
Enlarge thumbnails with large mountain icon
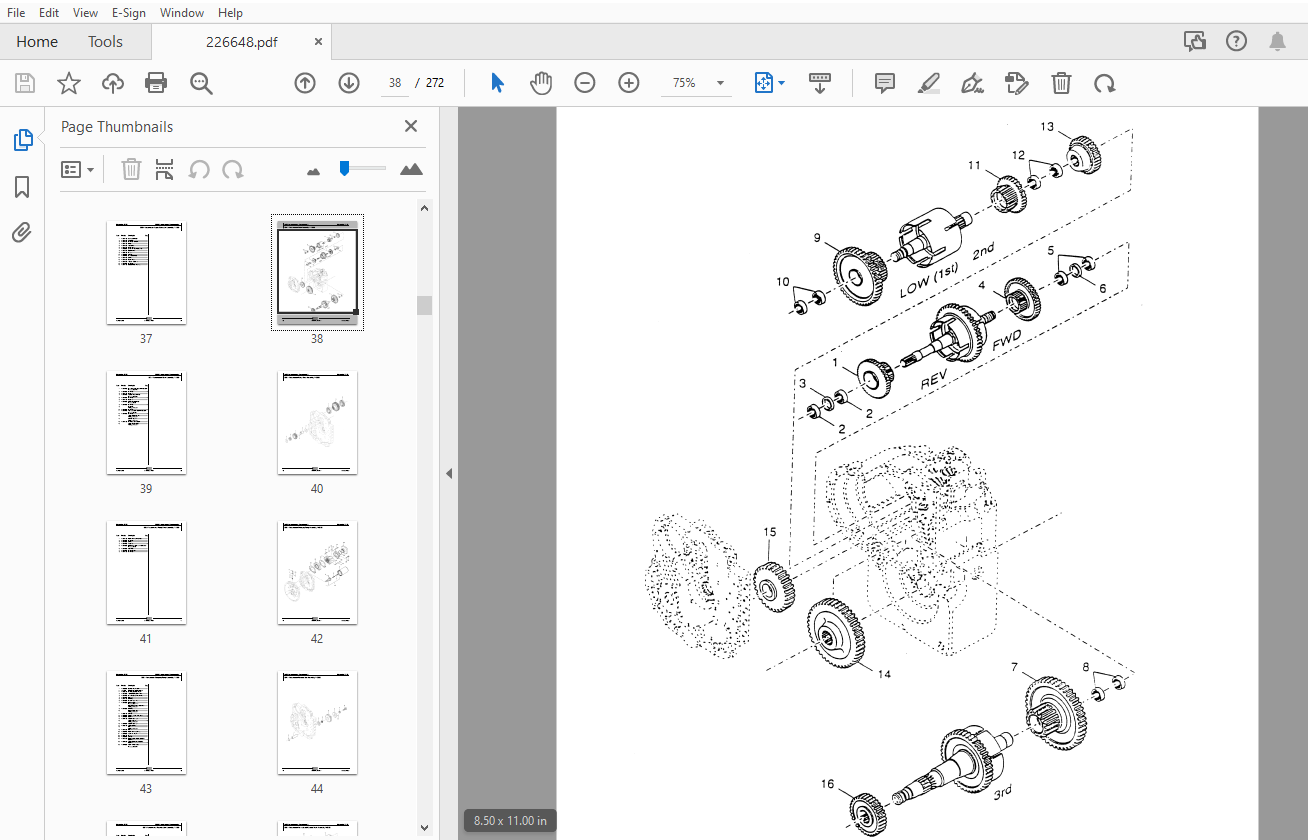(x=411, y=169)
